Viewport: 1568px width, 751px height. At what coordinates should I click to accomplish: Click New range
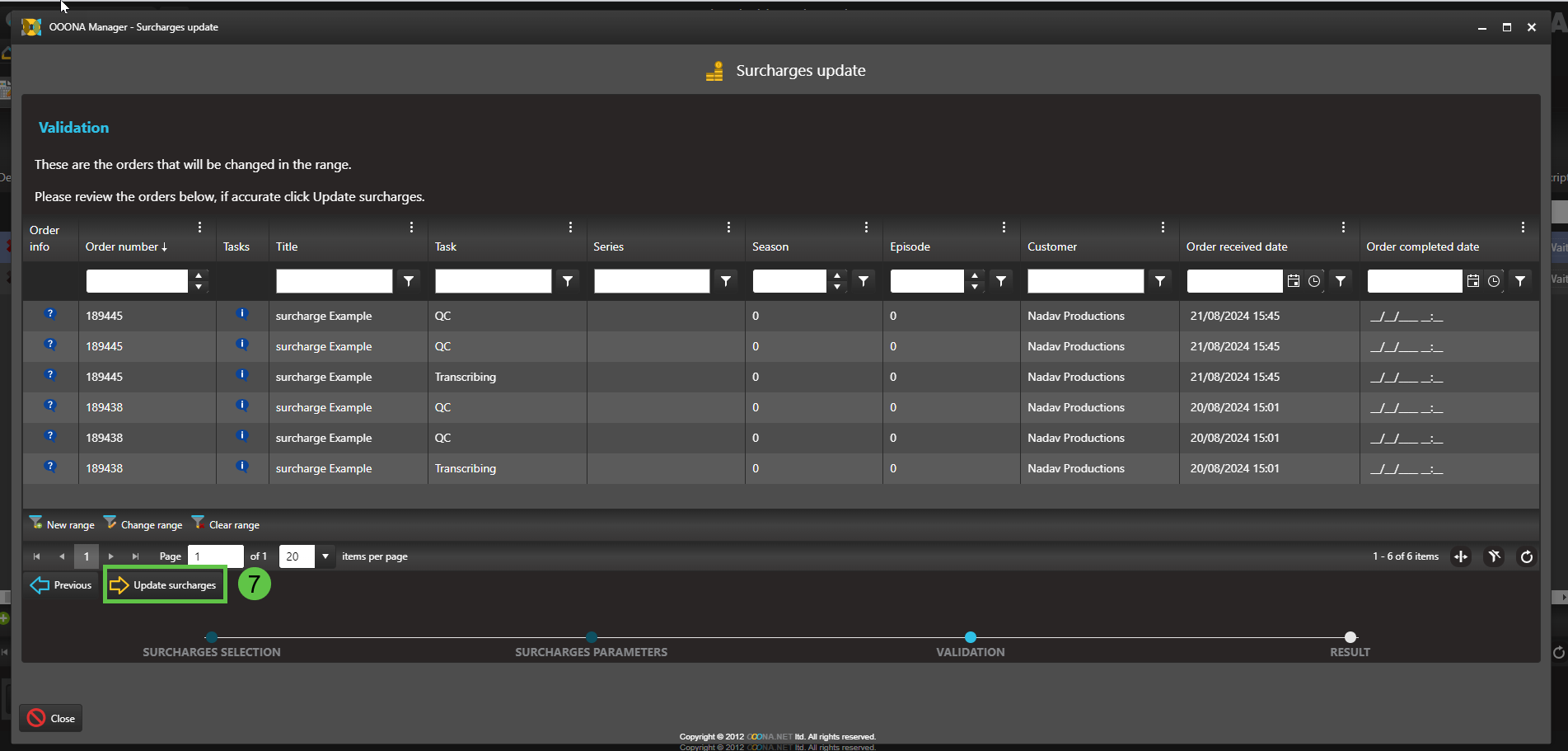(x=63, y=524)
